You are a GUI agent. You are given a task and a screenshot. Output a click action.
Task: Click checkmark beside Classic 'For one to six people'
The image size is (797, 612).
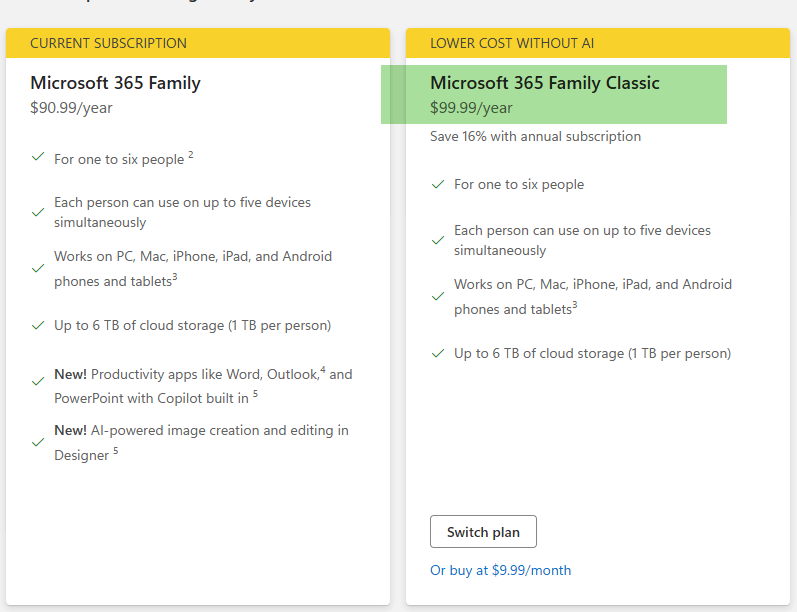[438, 184]
